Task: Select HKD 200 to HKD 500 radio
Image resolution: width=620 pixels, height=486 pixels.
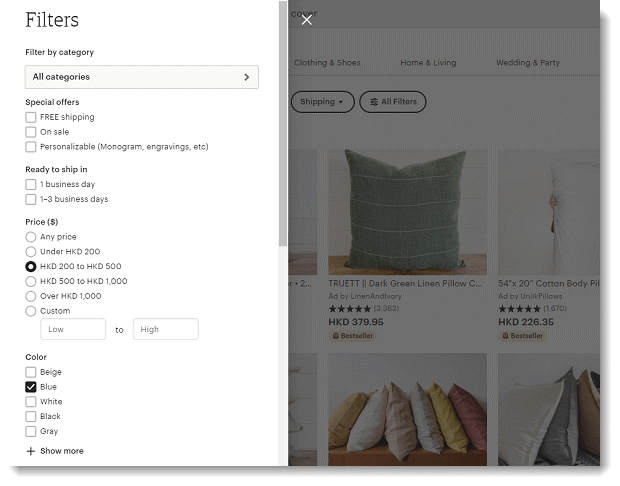Action: pos(31,267)
